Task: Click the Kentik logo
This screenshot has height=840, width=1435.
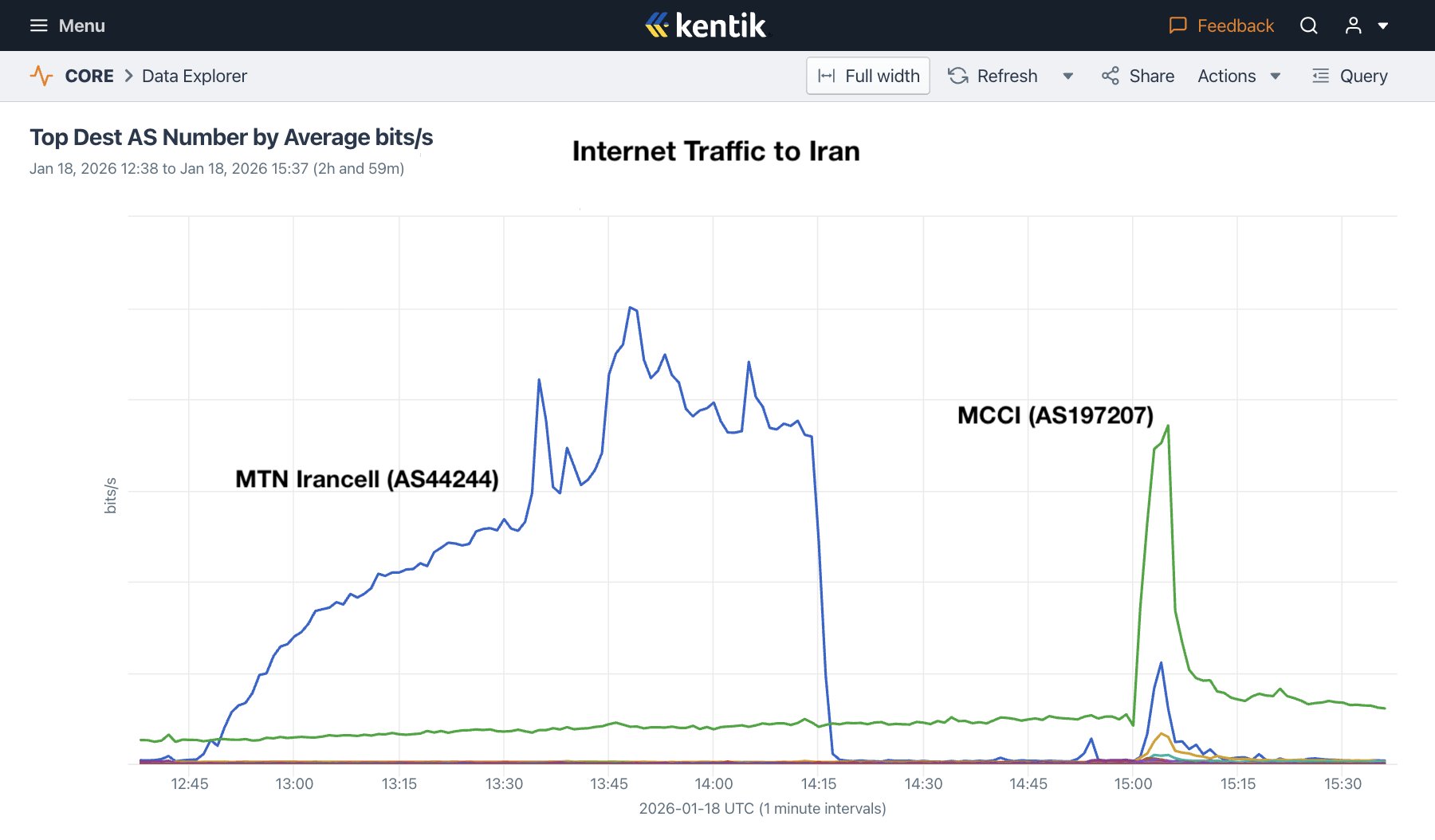Action: click(706, 26)
